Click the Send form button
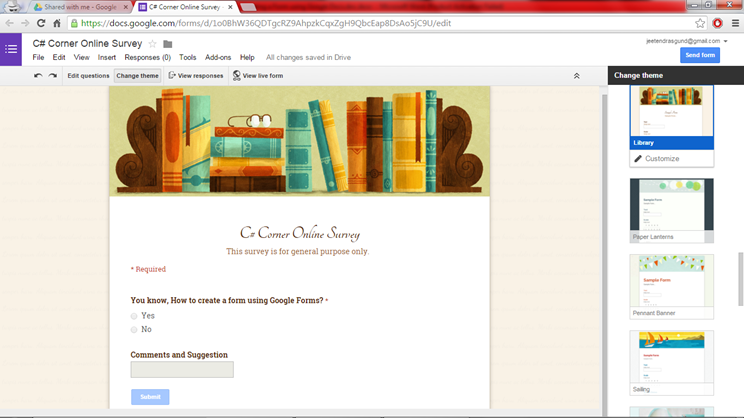Screen dimensions: 744x418 pos(700,55)
